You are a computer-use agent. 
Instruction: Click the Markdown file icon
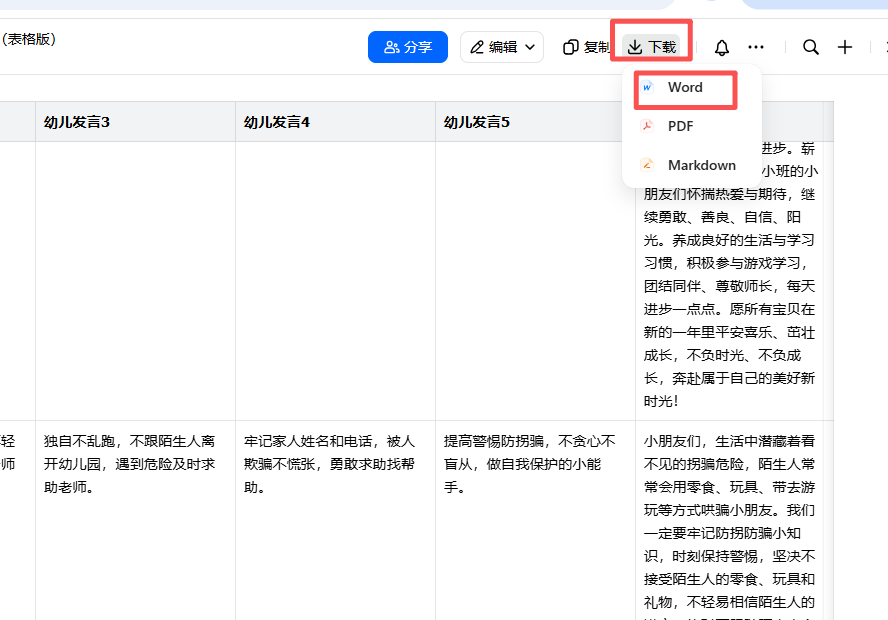pyautogui.click(x=647, y=165)
